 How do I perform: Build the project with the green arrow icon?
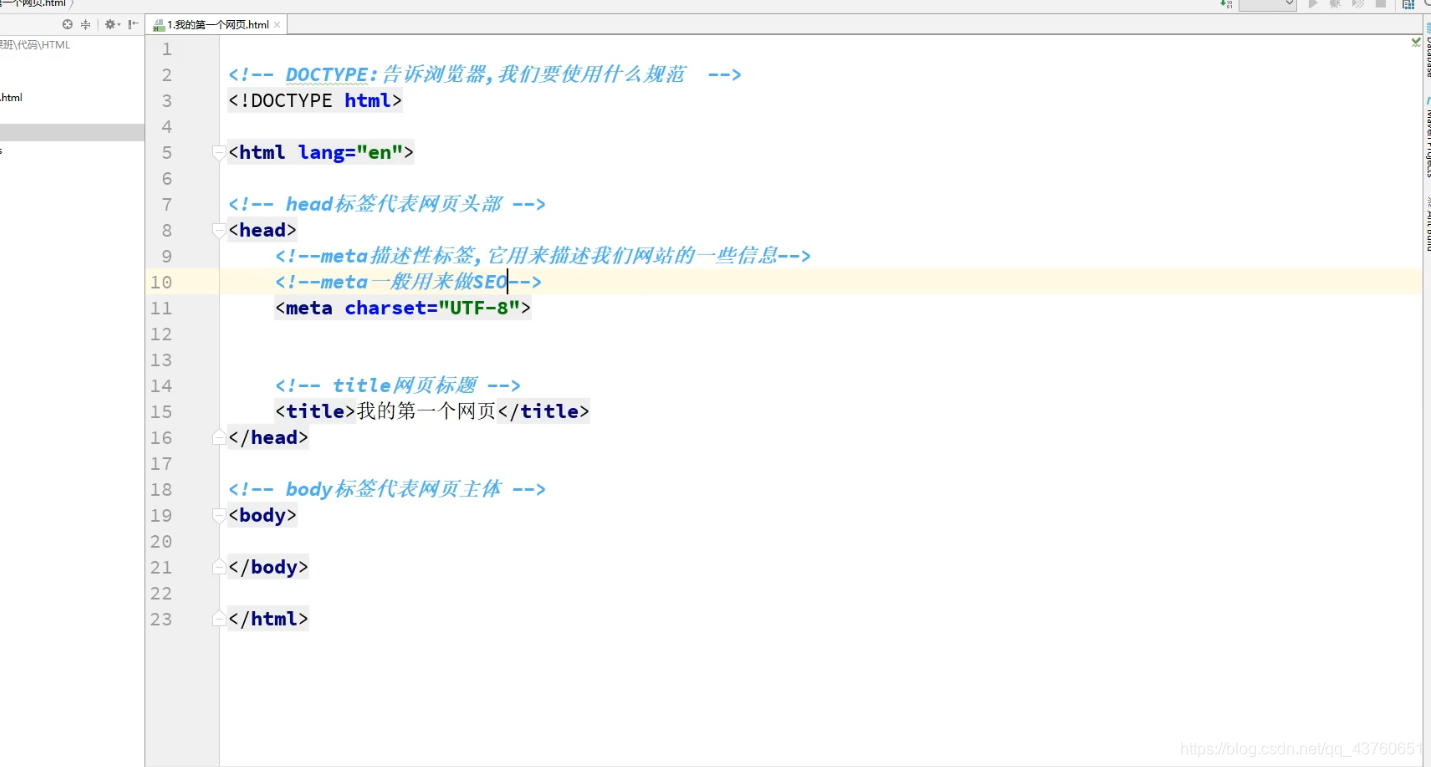(1226, 4)
